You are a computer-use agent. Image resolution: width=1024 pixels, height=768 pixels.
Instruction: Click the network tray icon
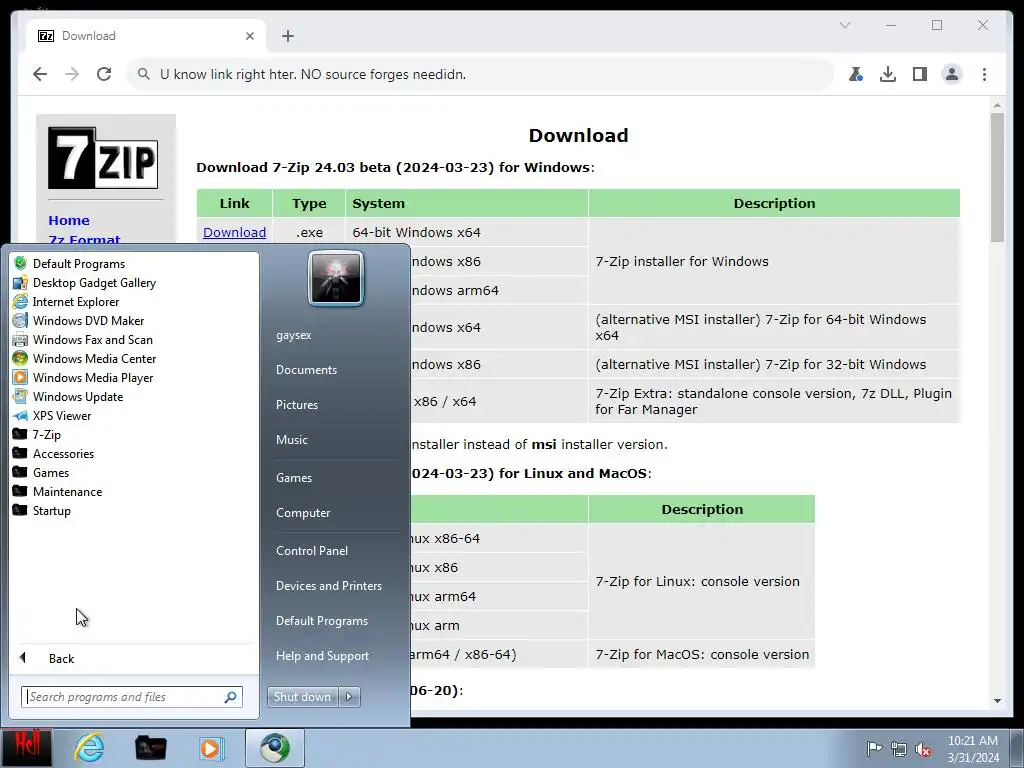tap(899, 749)
